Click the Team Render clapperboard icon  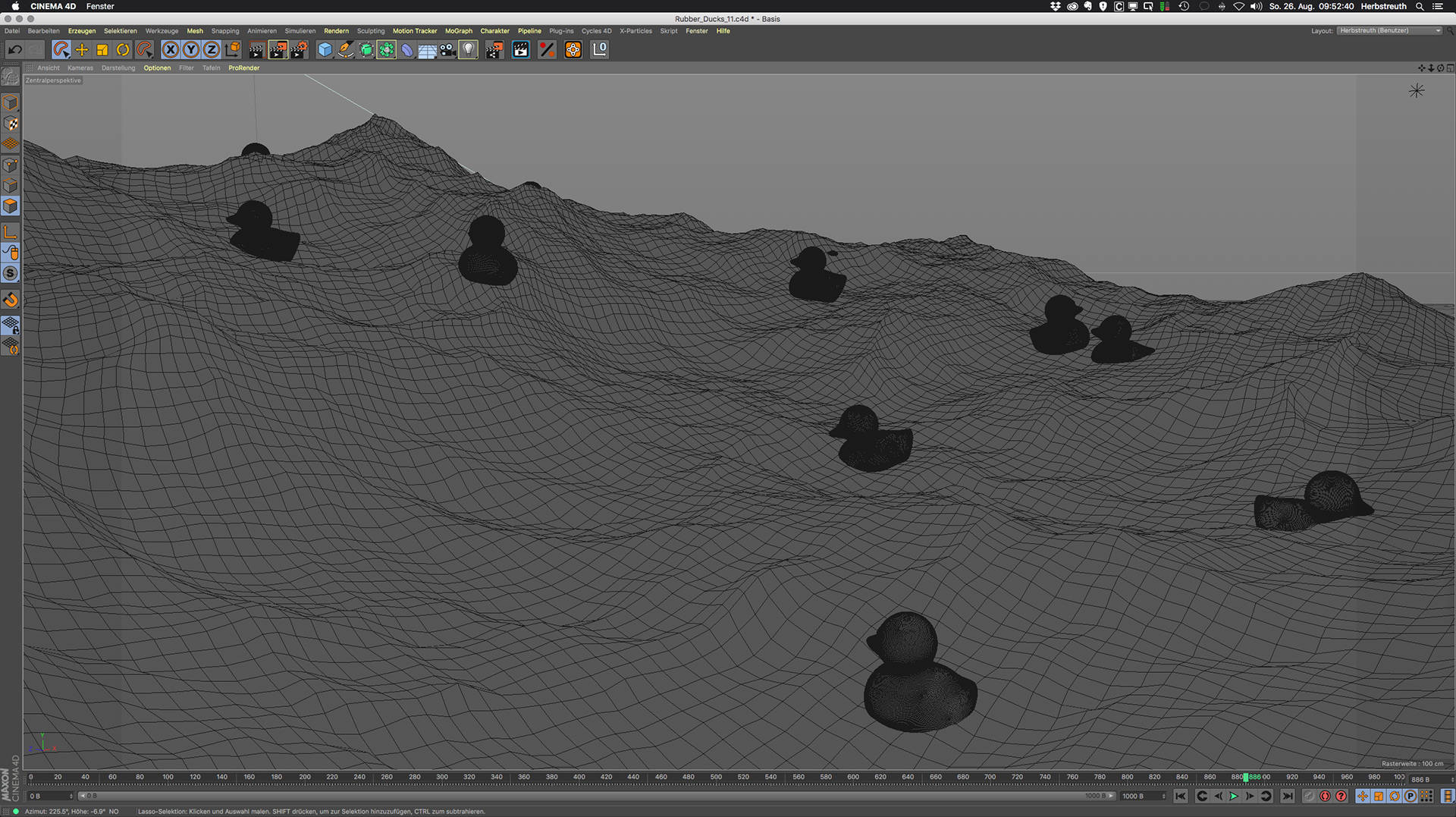(494, 50)
